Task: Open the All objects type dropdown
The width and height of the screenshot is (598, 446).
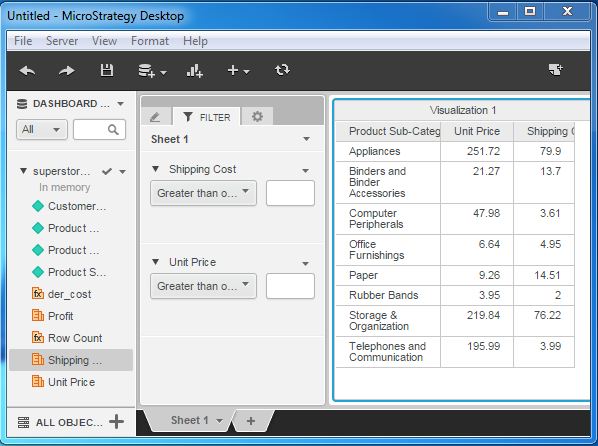Action: 42,129
